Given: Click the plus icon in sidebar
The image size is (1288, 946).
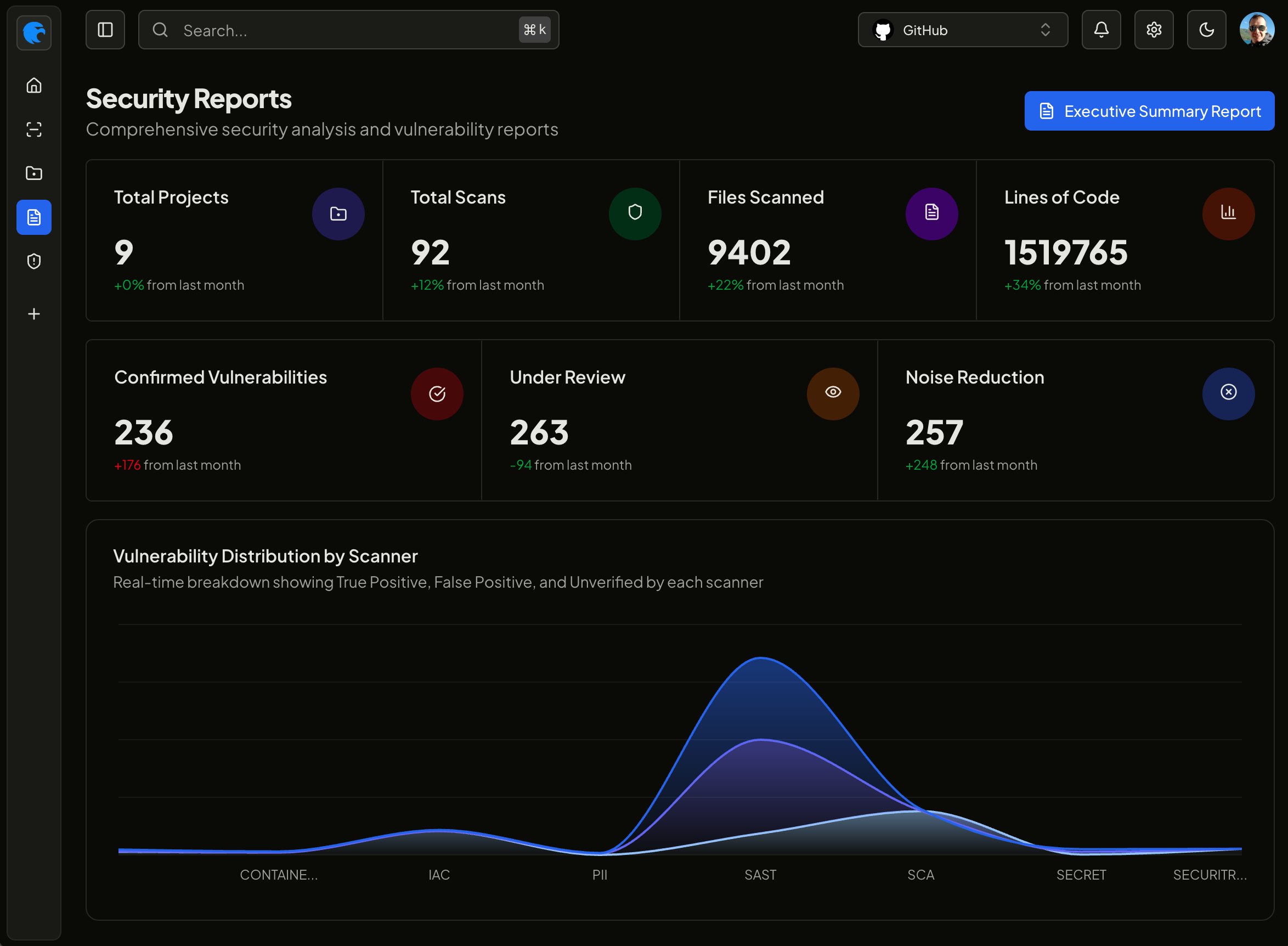Looking at the screenshot, I should tap(34, 314).
